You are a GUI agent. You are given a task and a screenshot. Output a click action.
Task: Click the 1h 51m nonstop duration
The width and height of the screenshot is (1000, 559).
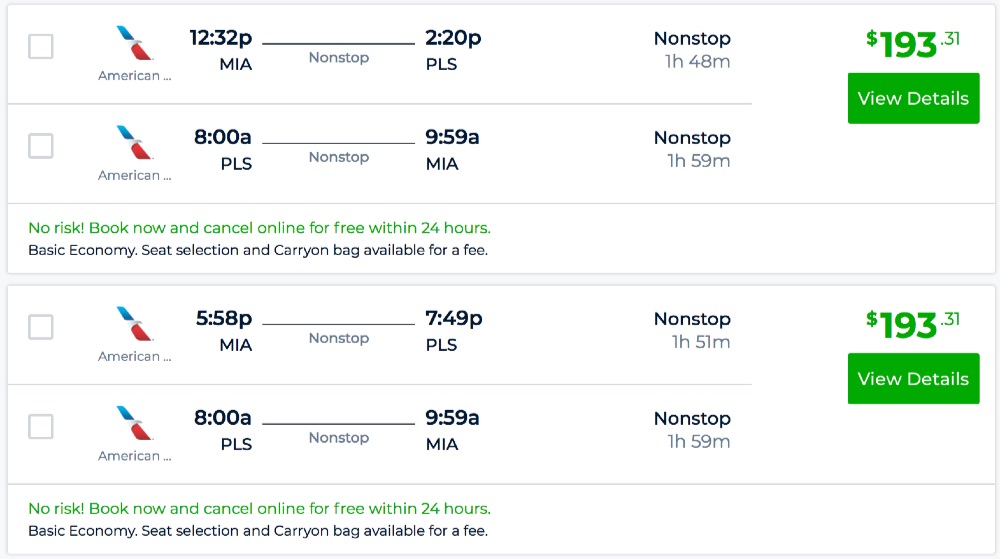(700, 342)
